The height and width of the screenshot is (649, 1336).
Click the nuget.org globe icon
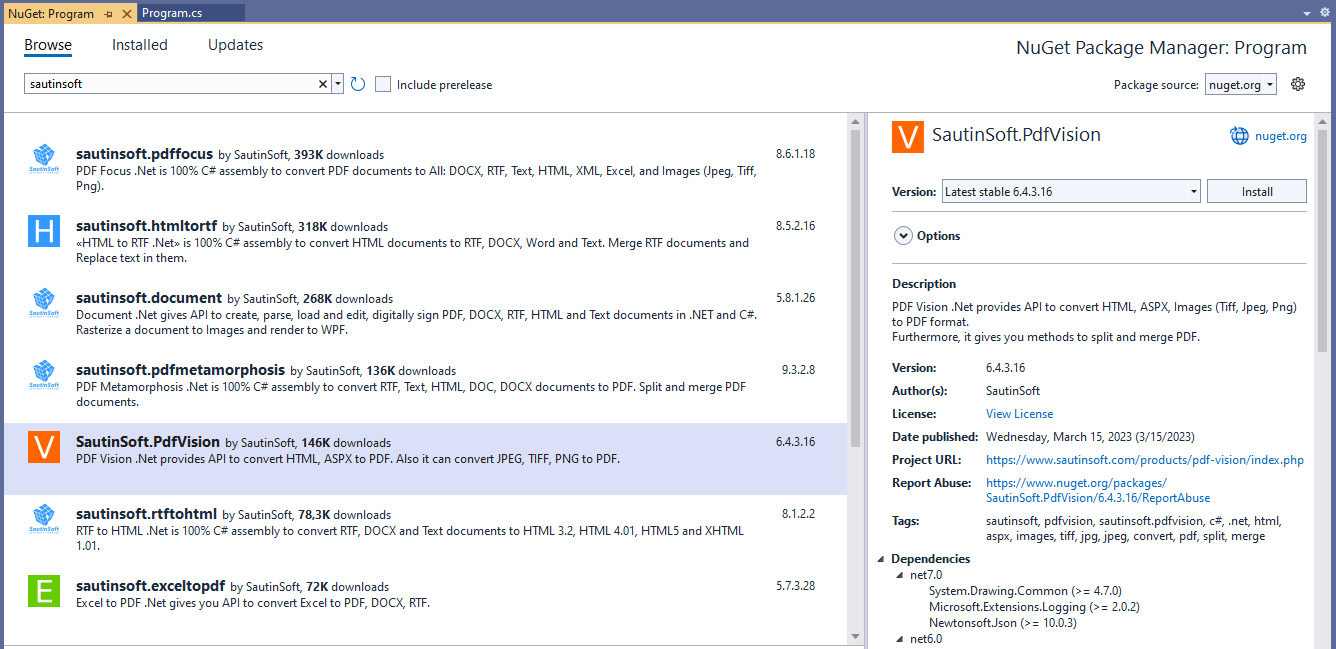pyautogui.click(x=1238, y=135)
